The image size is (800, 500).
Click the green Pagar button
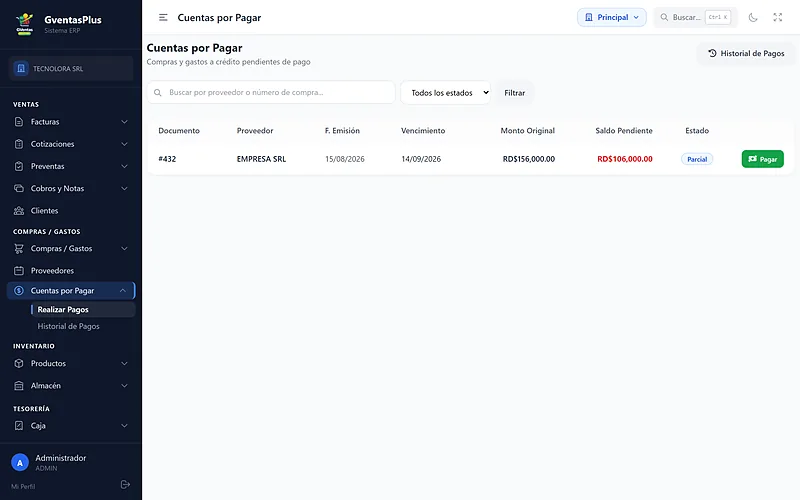click(x=762, y=159)
